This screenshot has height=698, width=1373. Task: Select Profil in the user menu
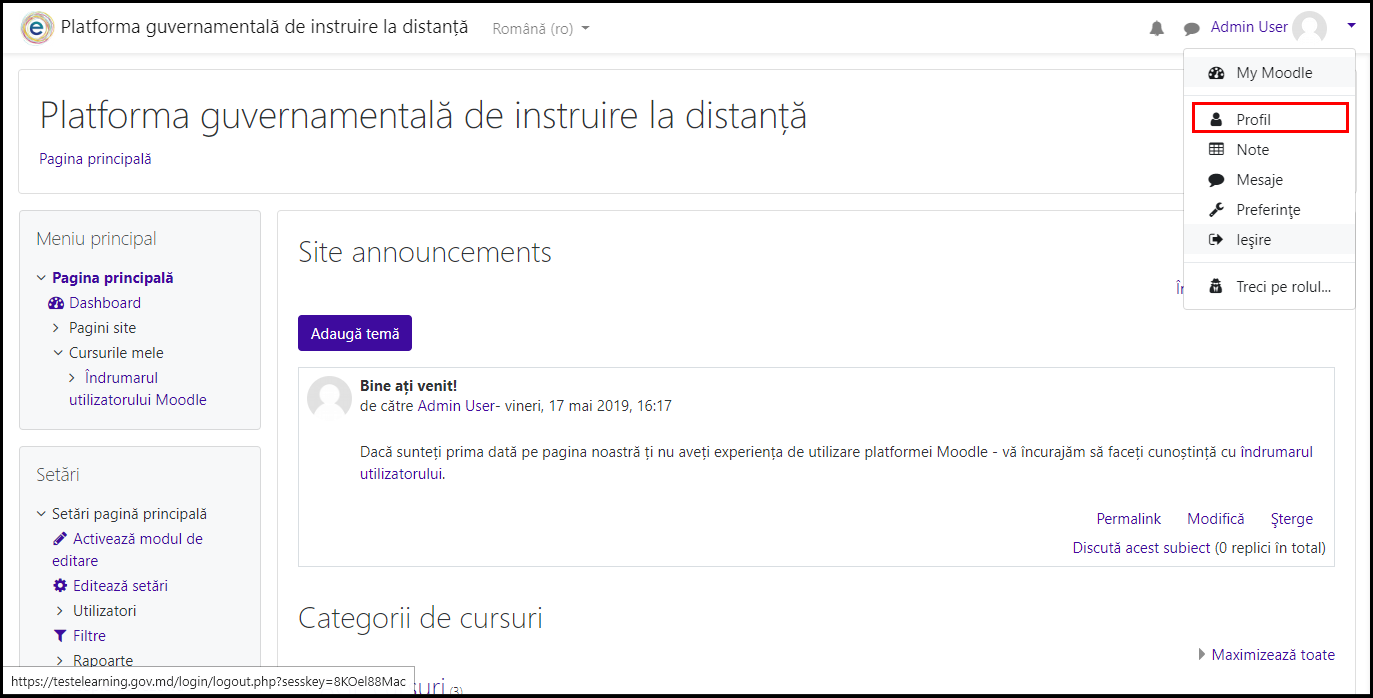click(1269, 119)
